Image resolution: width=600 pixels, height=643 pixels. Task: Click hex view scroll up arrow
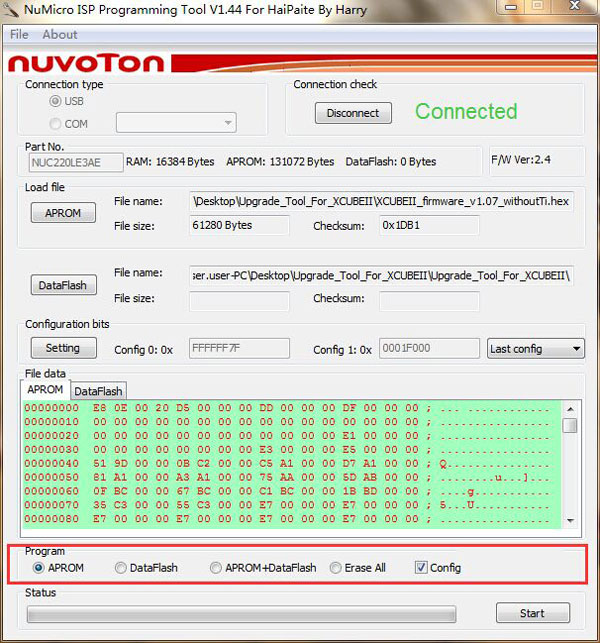pos(570,409)
